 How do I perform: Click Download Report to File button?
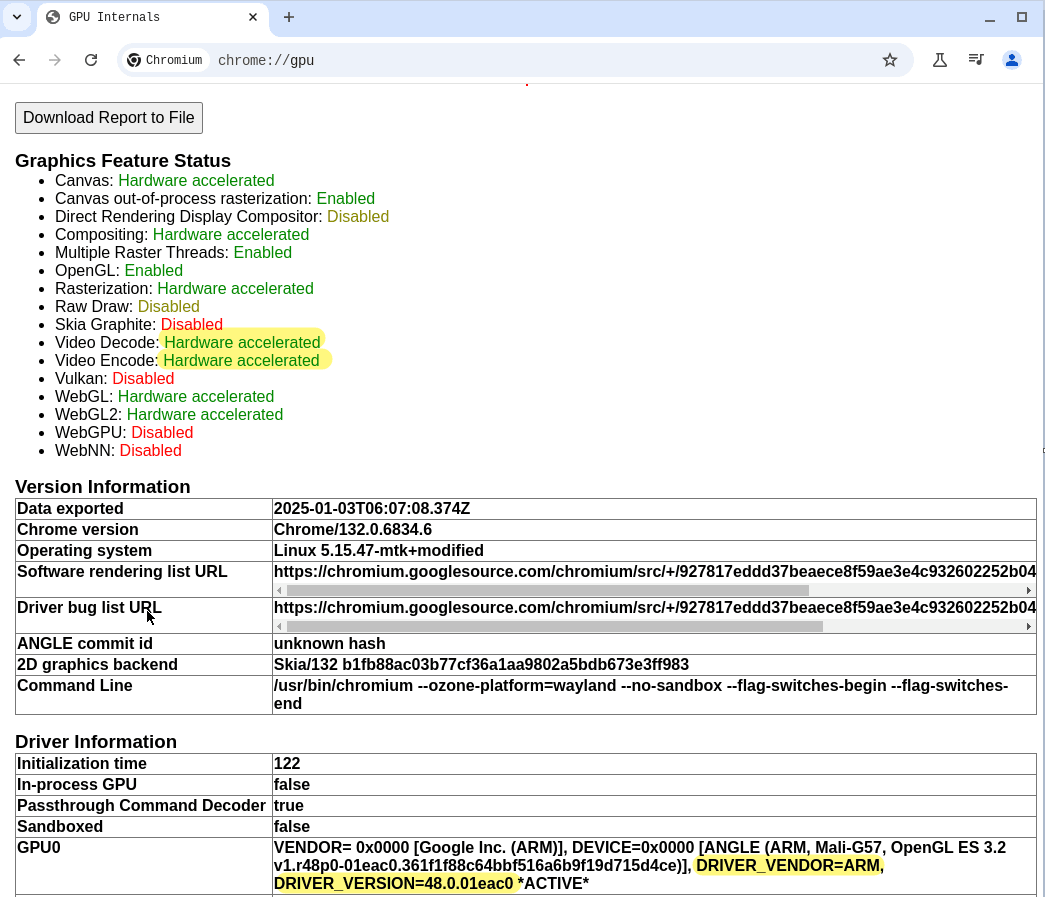(109, 118)
